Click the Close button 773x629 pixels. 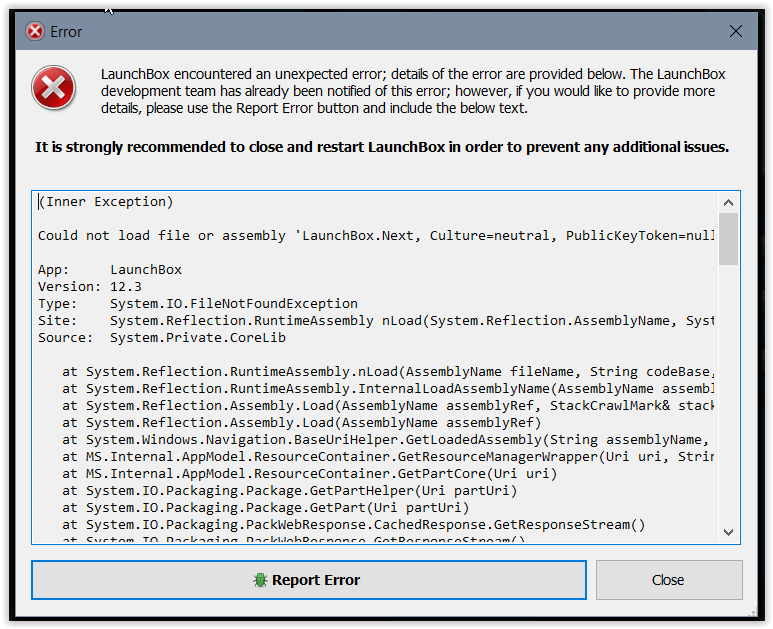tap(668, 580)
